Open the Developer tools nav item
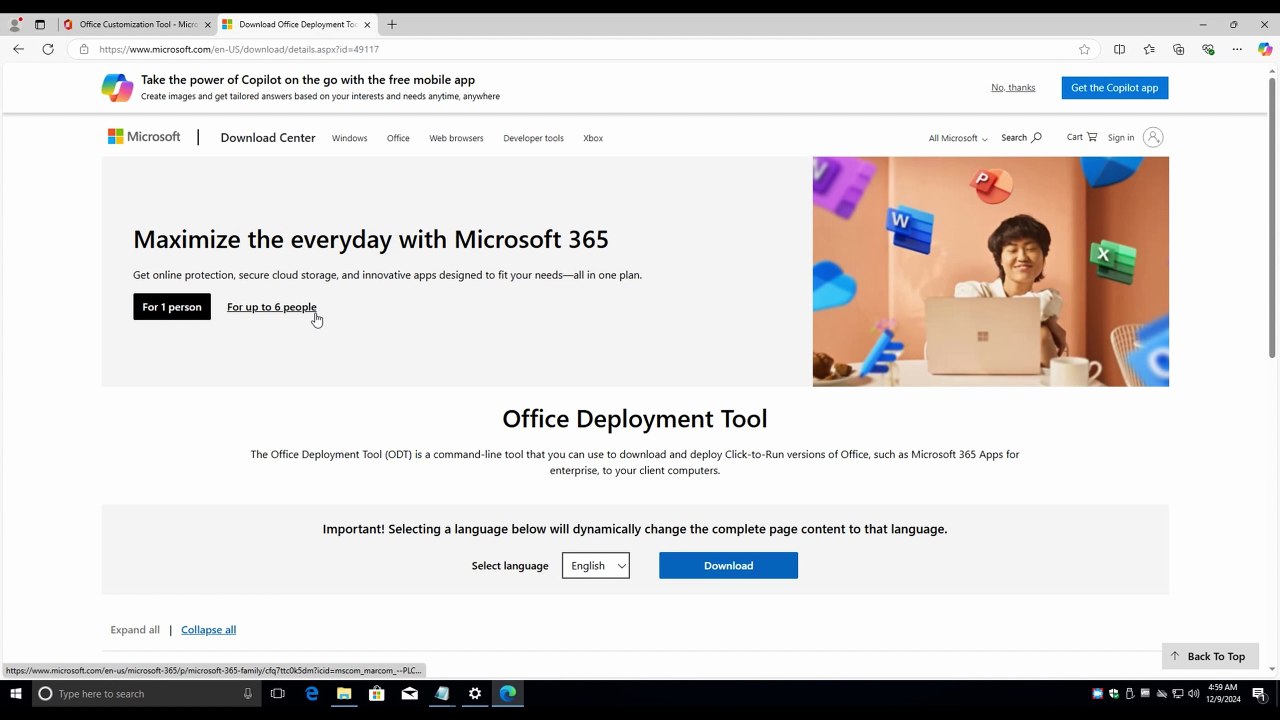The image size is (1280, 720). (533, 138)
